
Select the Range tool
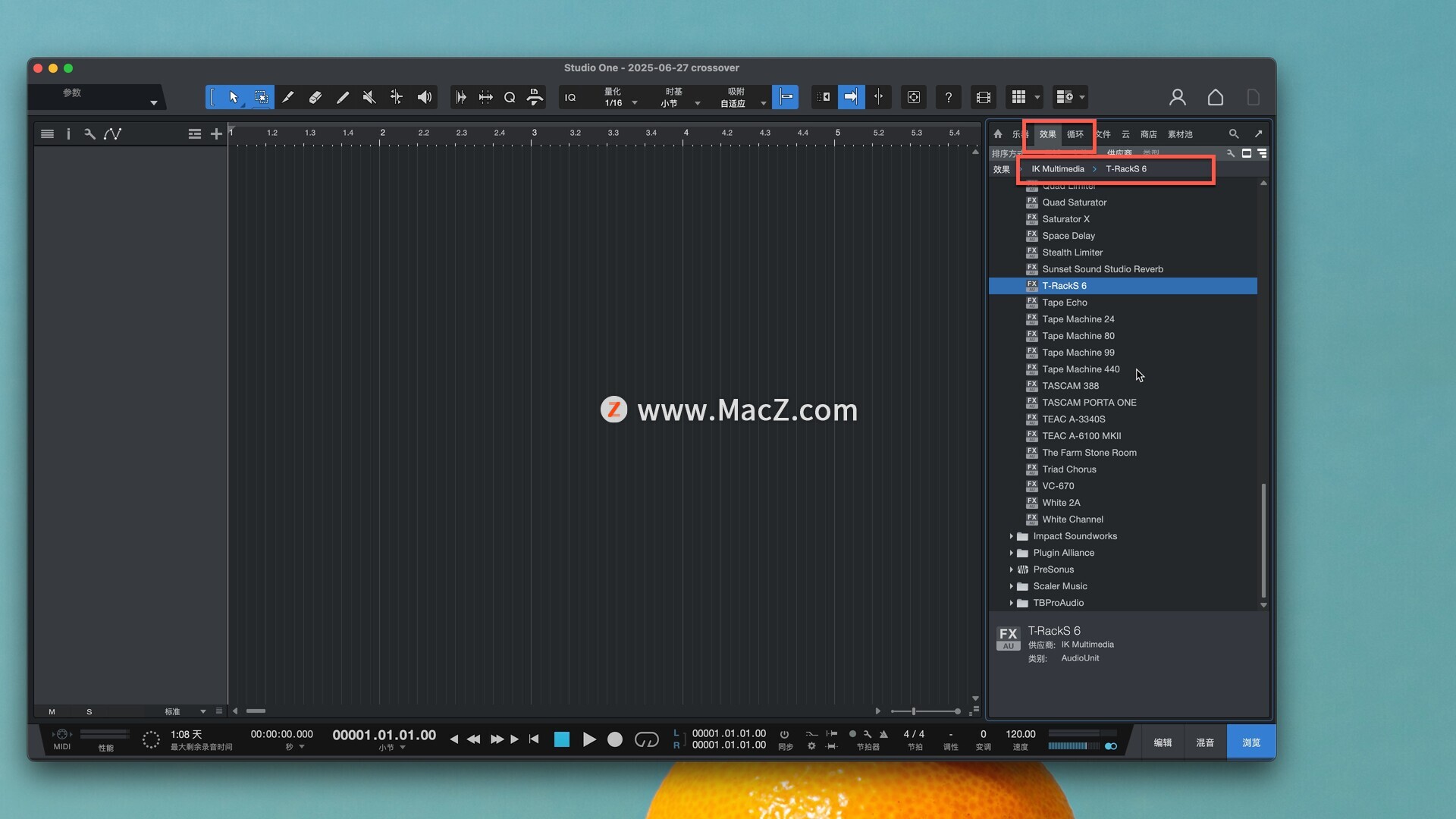click(261, 97)
